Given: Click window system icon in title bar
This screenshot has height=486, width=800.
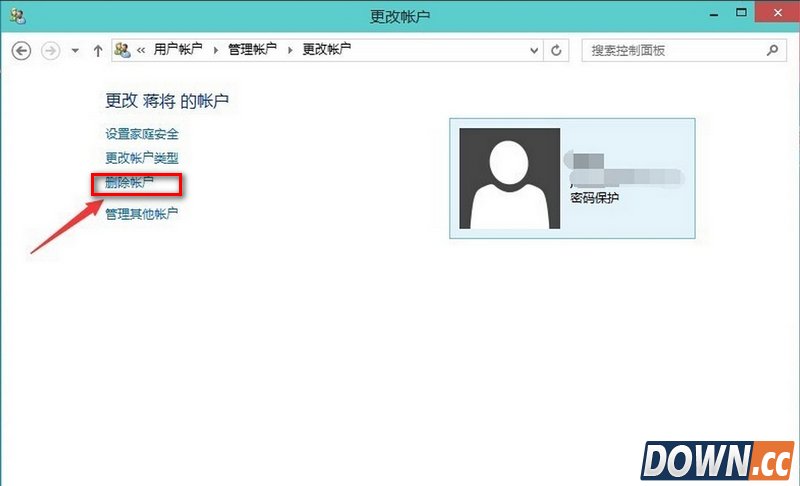Looking at the screenshot, I should click(17, 16).
